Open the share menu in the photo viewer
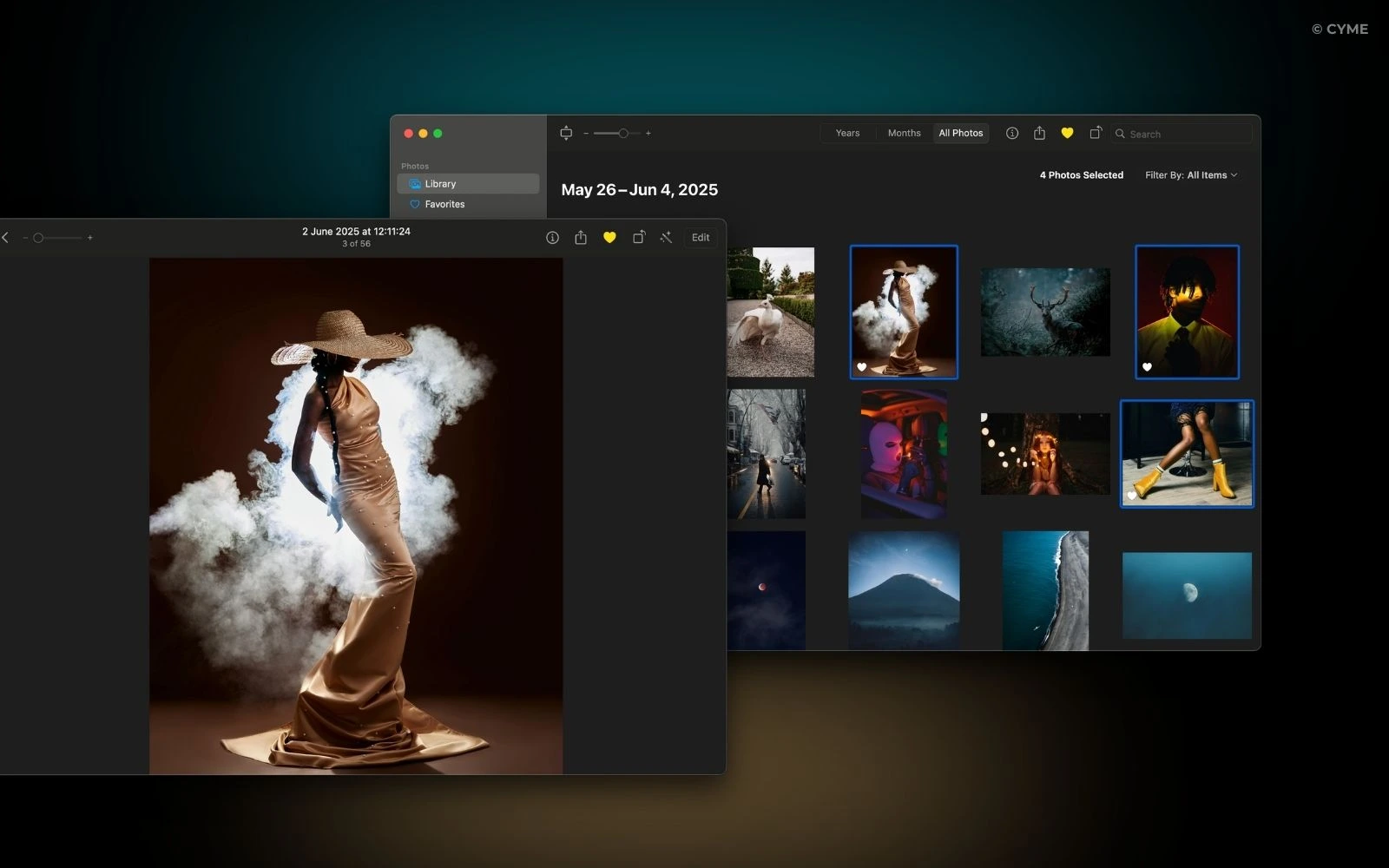This screenshot has width=1389, height=868. pos(581,237)
